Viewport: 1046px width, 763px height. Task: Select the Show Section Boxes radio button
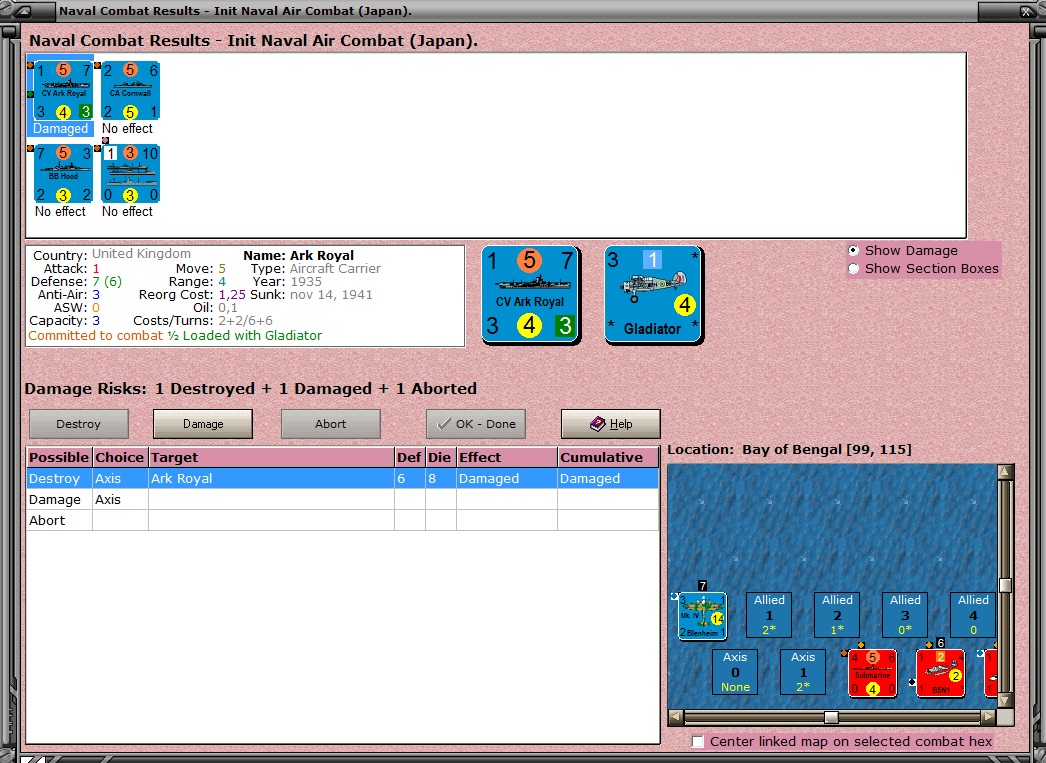tap(853, 269)
